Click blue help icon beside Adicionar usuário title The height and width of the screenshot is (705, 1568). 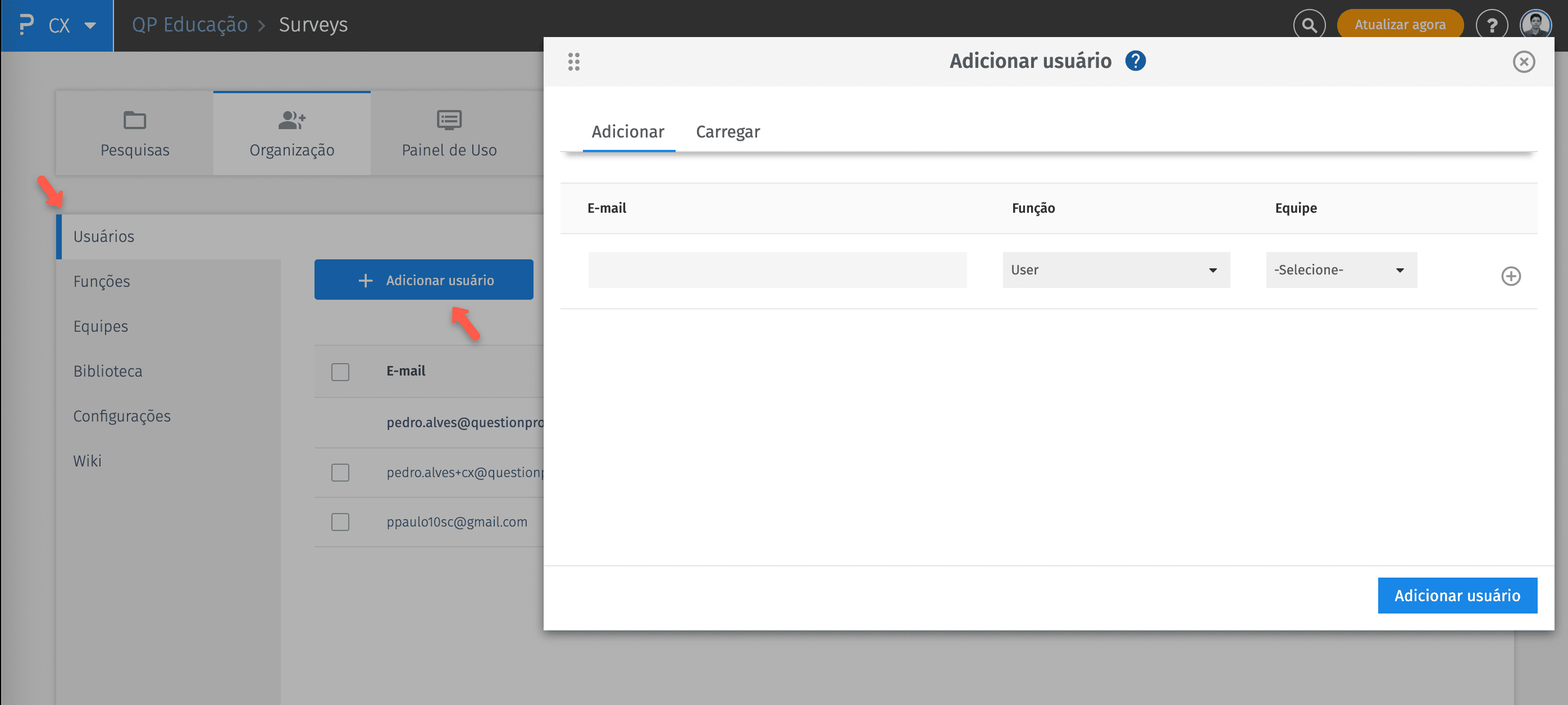coord(1134,61)
